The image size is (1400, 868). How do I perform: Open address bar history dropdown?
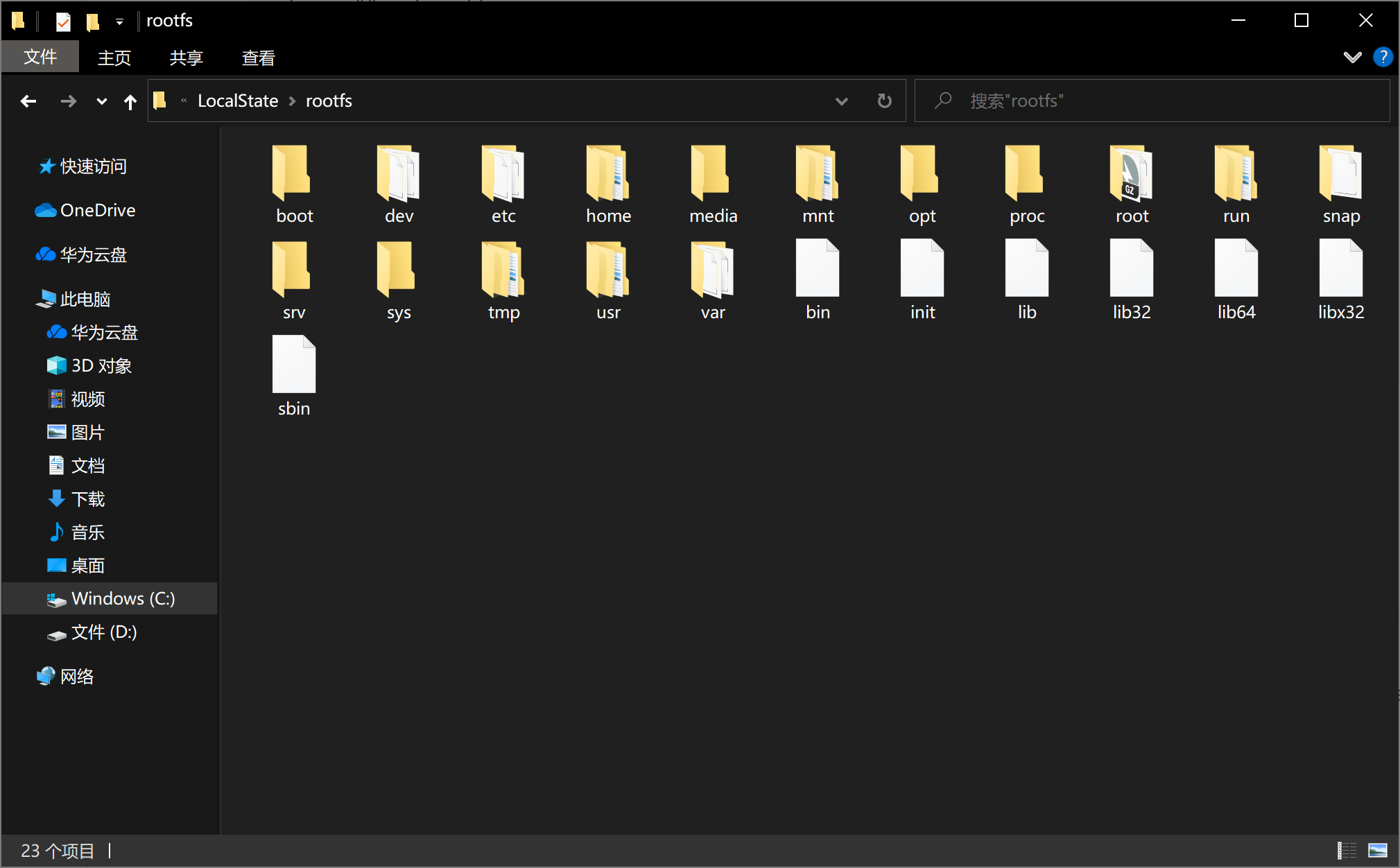[841, 101]
